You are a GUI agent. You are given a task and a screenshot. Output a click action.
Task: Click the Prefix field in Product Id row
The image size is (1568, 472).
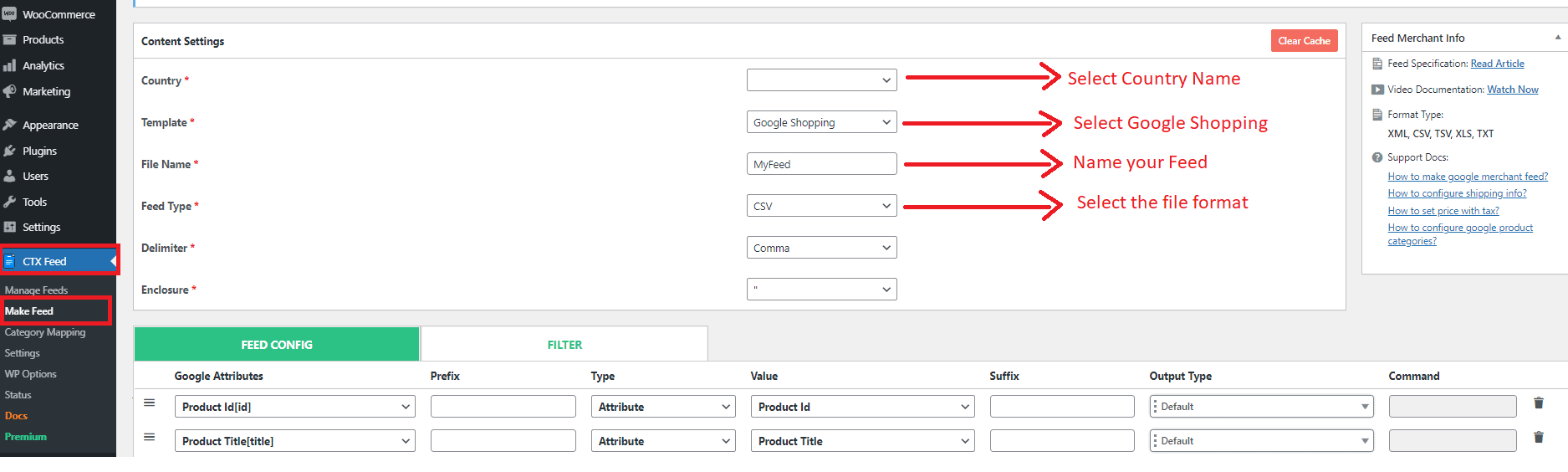[503, 407]
